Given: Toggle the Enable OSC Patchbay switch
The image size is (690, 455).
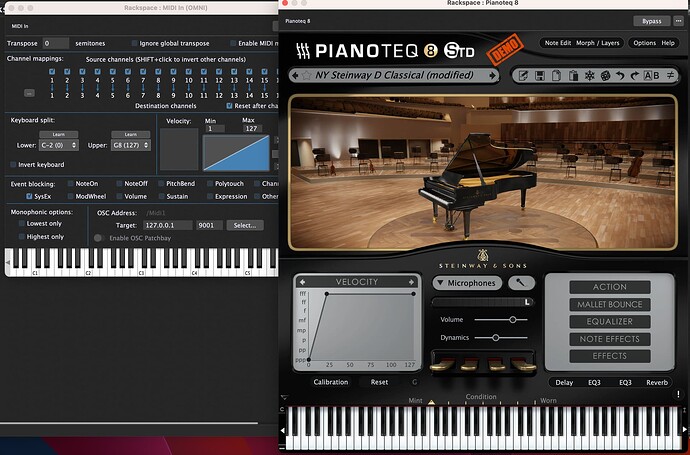Looking at the screenshot, I should pyautogui.click(x=99, y=238).
